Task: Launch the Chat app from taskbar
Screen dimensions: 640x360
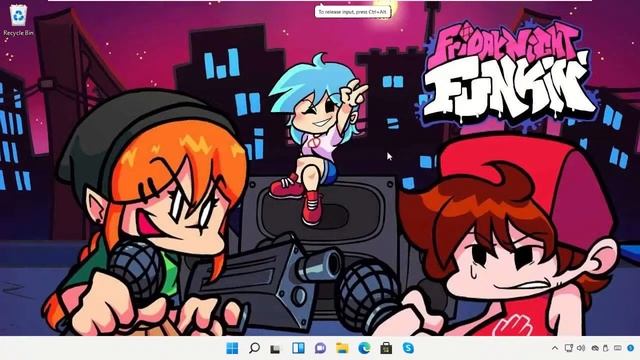Action: (x=320, y=348)
